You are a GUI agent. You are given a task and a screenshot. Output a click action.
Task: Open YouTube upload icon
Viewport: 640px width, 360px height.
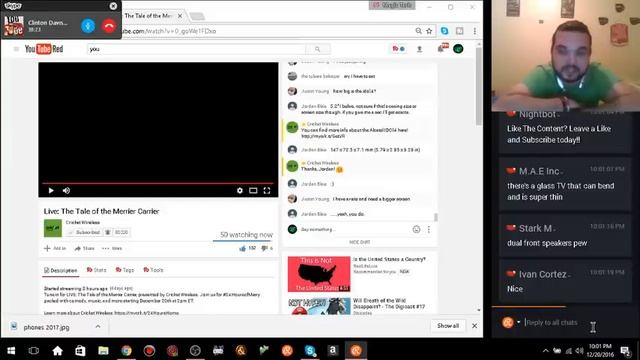point(419,49)
